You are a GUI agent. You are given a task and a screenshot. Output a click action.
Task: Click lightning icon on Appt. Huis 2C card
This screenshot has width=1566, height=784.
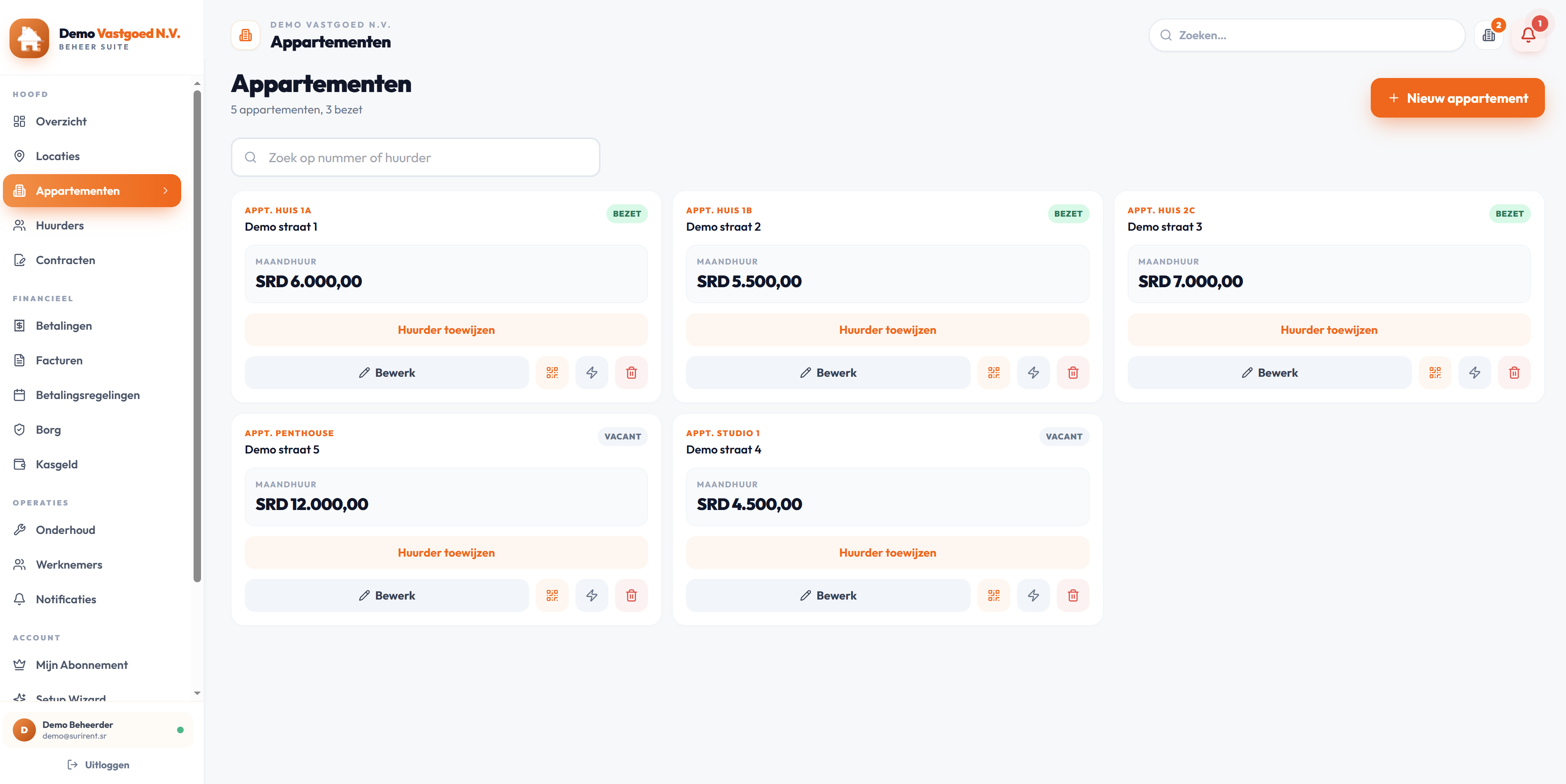click(1475, 373)
